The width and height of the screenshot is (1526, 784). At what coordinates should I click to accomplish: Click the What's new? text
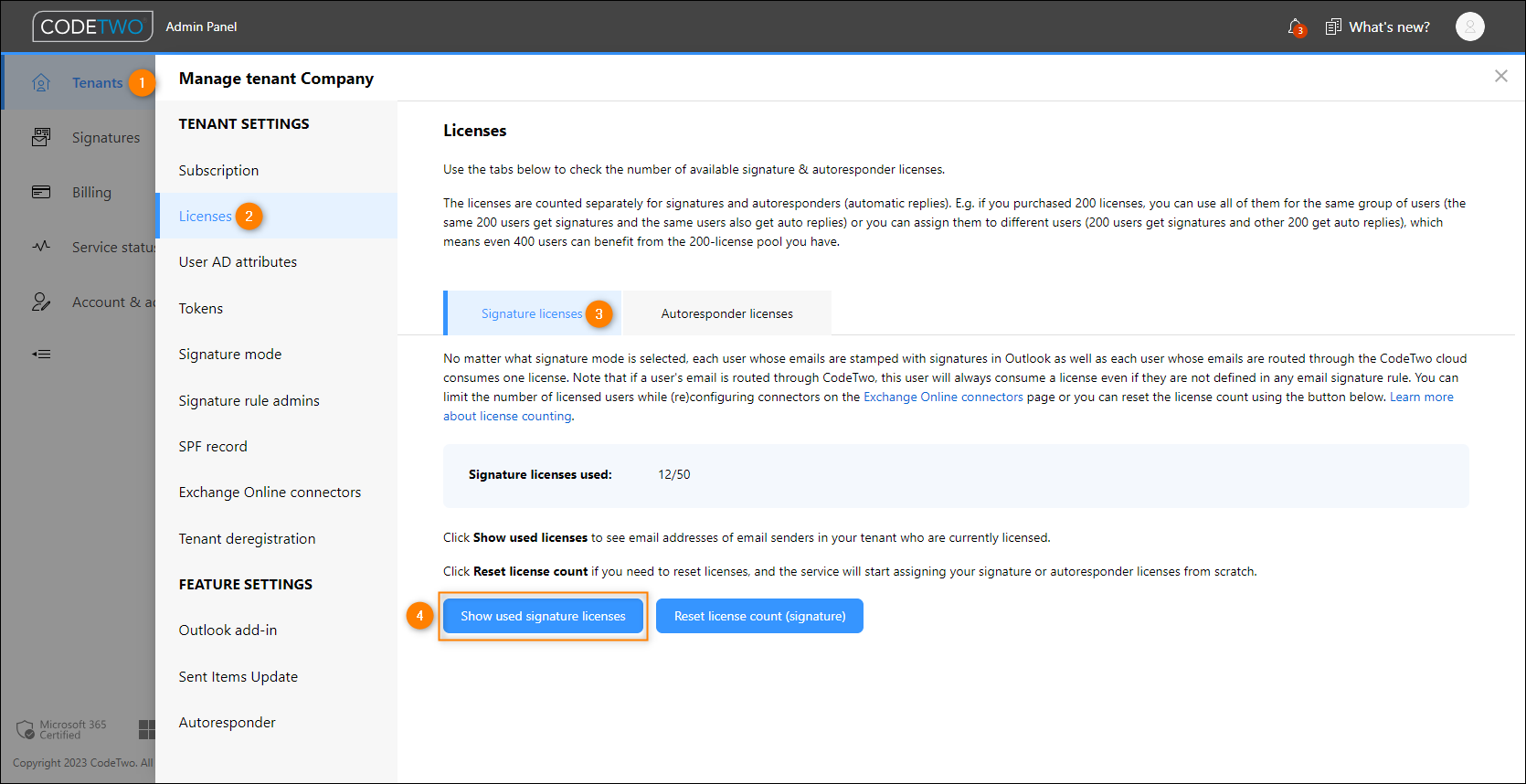pyautogui.click(x=1389, y=27)
